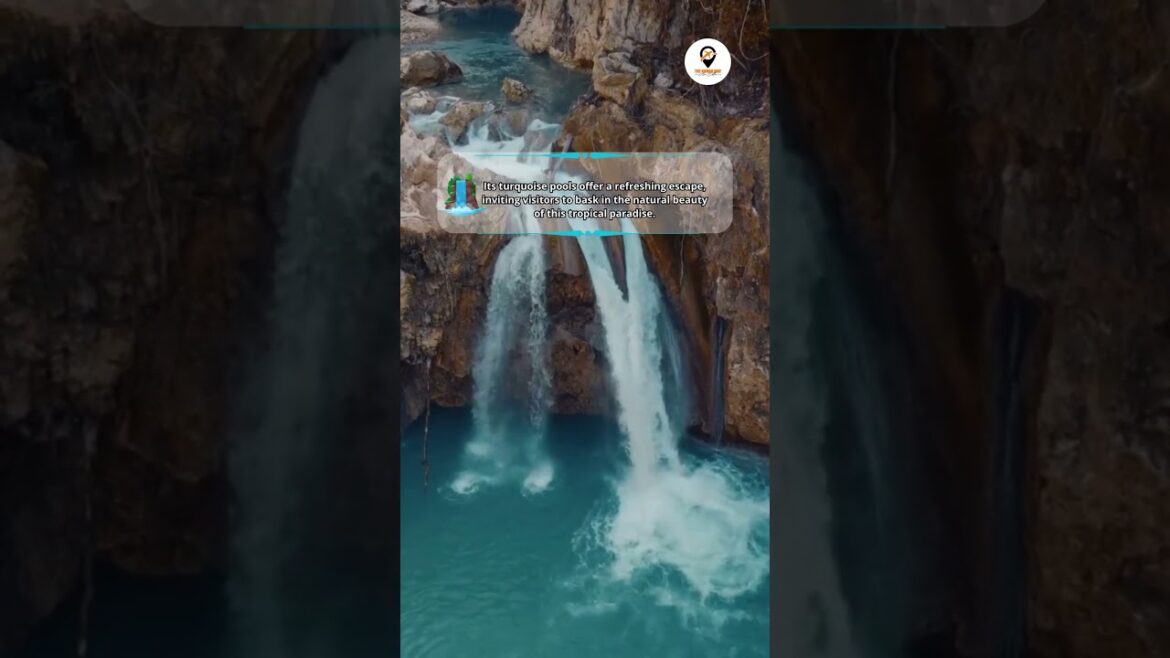The image size is (1170, 658).
Task: Click the caption line "Its turquoise pools offer a refreshing escape"
Action: pyautogui.click(x=594, y=186)
